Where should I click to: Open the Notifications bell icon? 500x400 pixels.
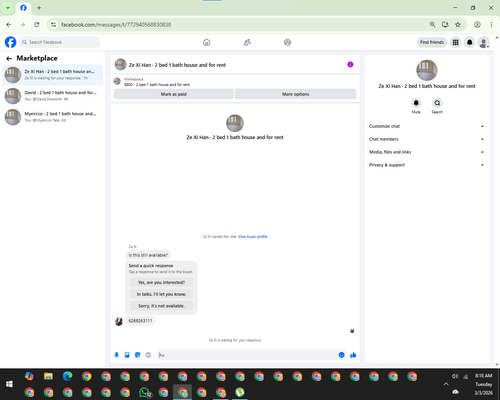tap(470, 42)
